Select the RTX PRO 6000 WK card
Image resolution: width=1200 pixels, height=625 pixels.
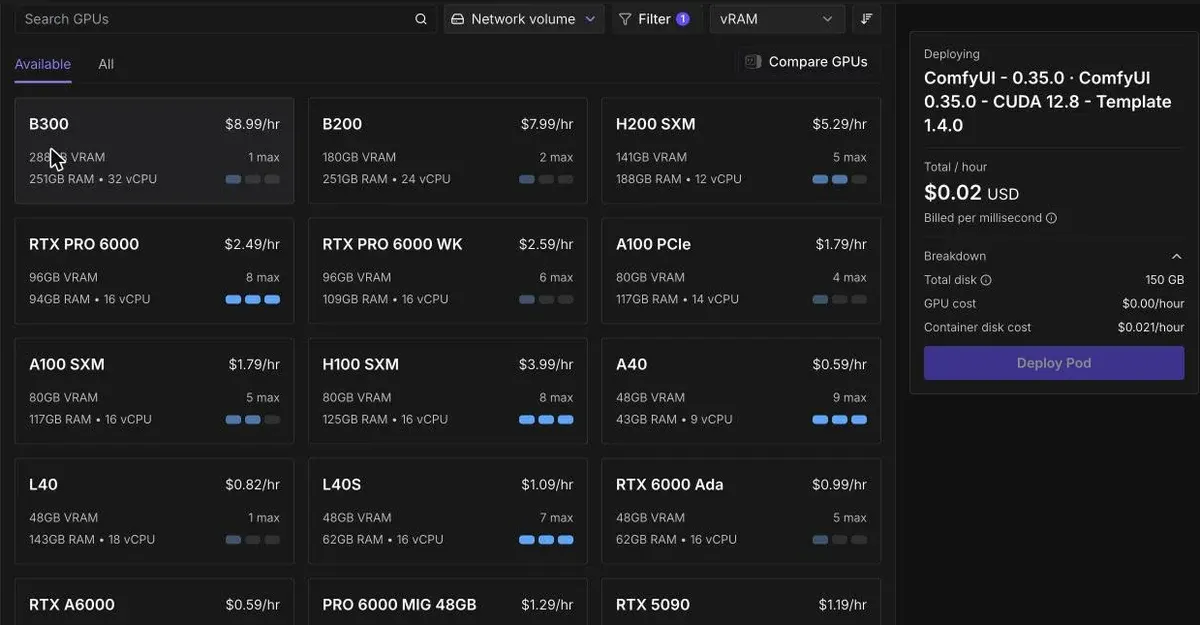[448, 271]
